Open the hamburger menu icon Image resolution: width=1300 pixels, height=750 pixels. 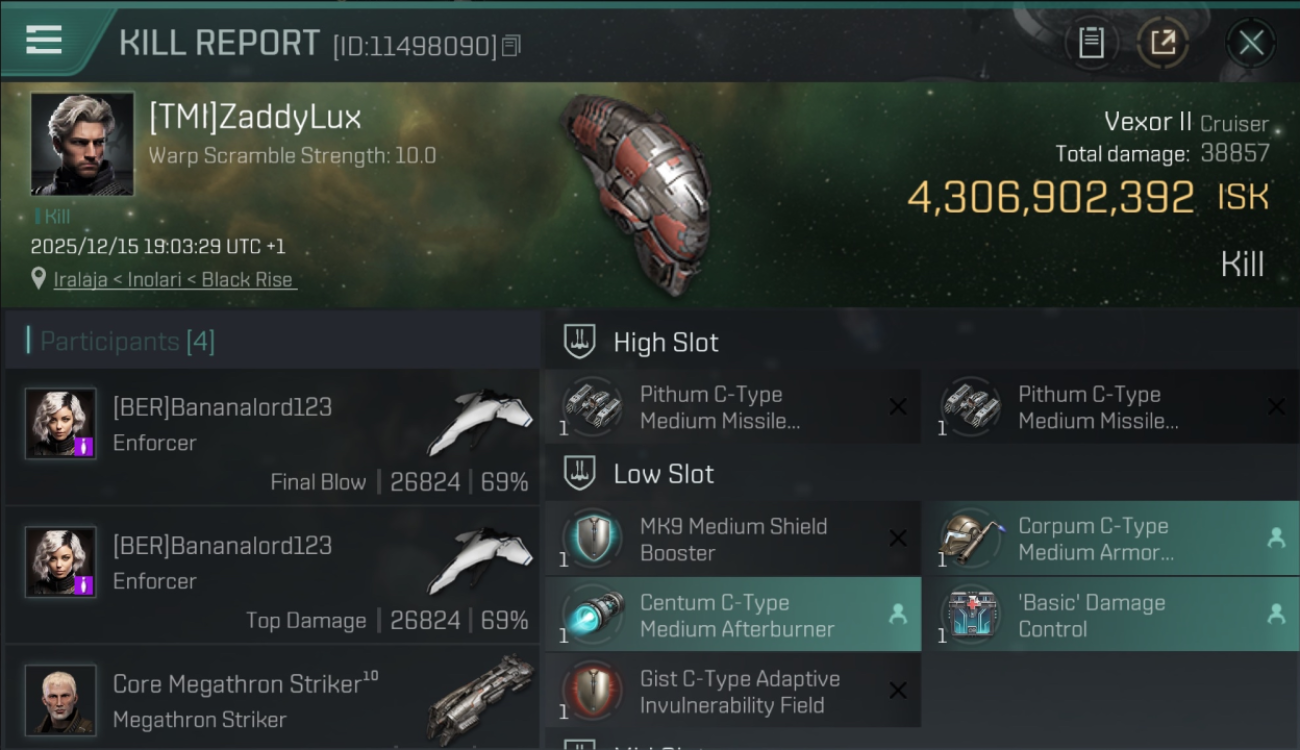coord(44,40)
